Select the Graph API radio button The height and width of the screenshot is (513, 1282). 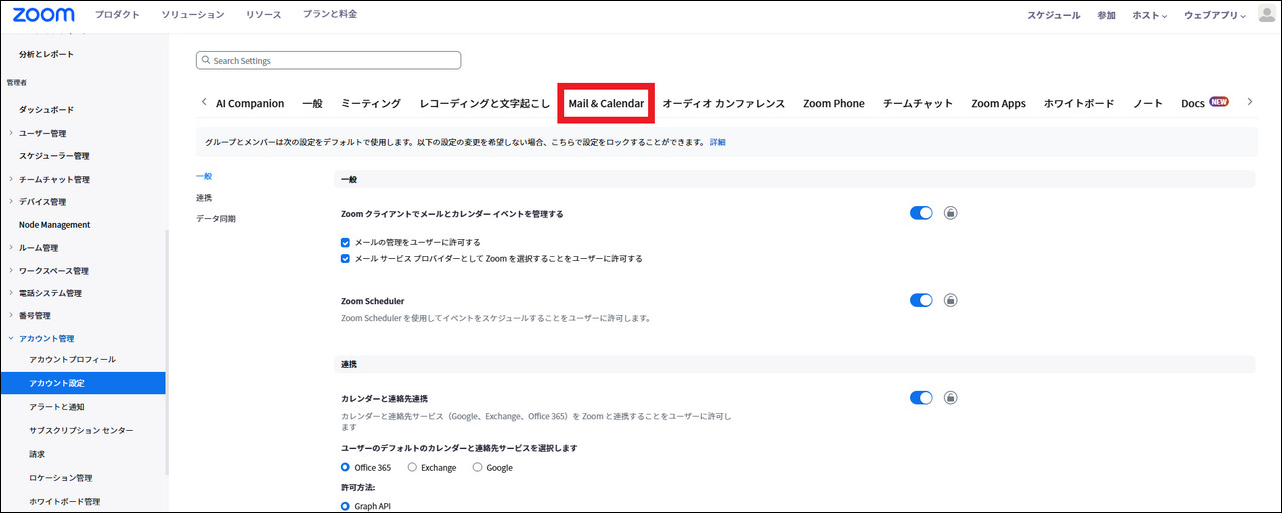(346, 506)
